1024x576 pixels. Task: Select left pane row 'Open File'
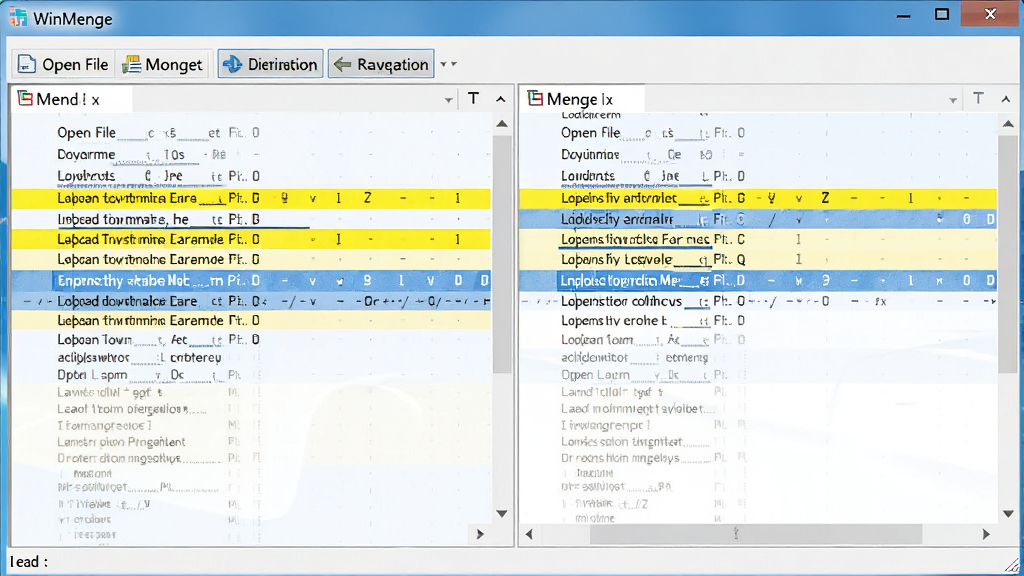pyautogui.click(x=252, y=133)
